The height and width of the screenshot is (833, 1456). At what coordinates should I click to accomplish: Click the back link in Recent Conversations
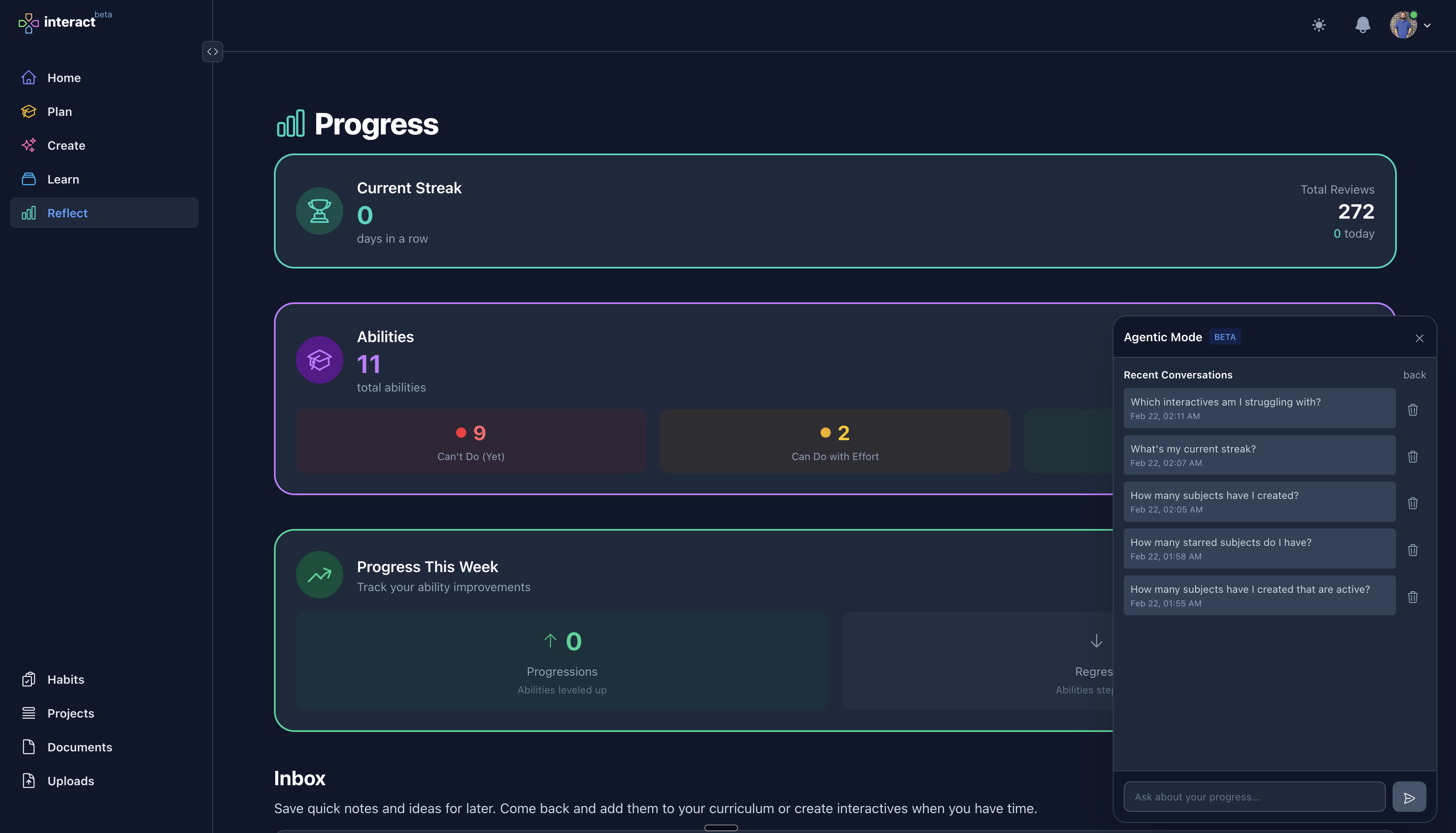click(1415, 375)
